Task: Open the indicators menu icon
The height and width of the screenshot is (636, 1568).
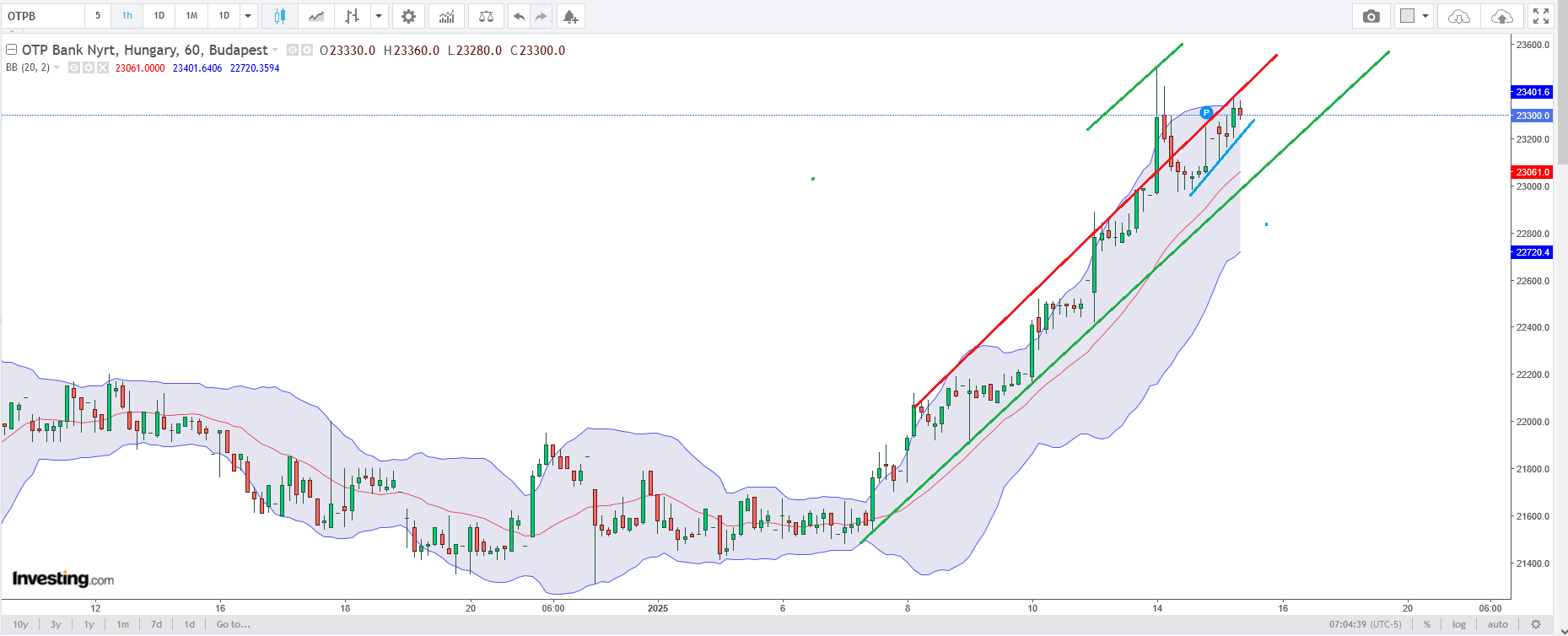Action: pyautogui.click(x=446, y=16)
